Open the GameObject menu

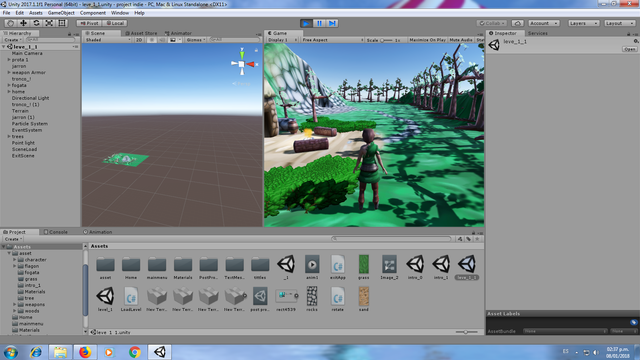click(61, 13)
